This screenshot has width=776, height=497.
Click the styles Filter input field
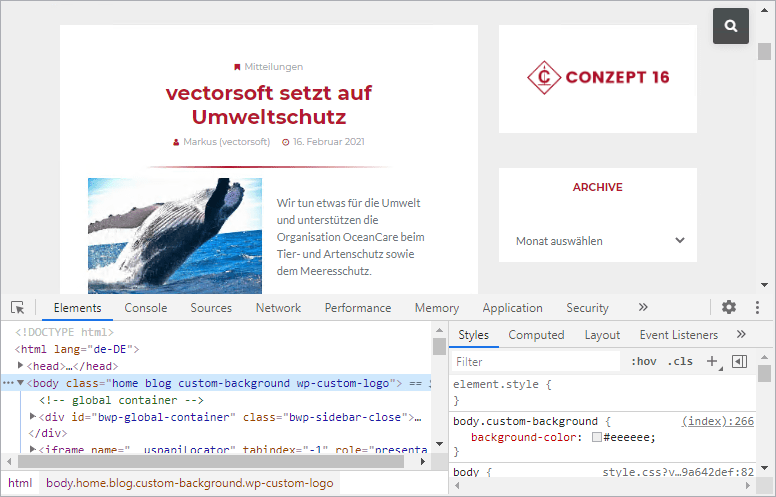pyautogui.click(x=535, y=362)
